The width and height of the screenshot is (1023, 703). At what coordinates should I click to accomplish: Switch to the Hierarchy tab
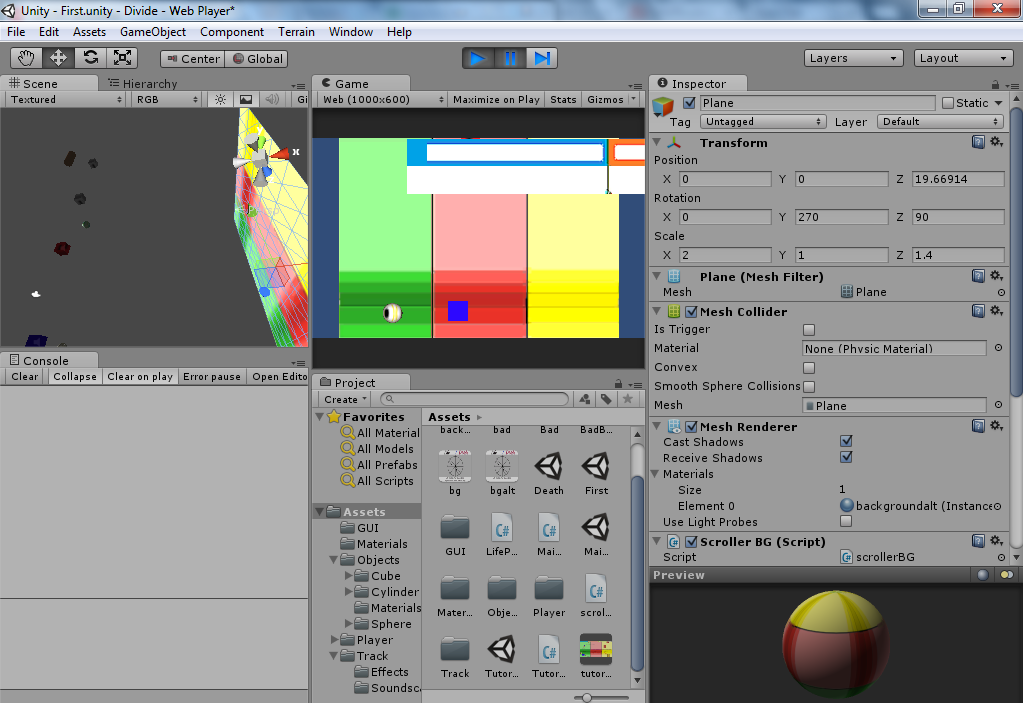(143, 83)
